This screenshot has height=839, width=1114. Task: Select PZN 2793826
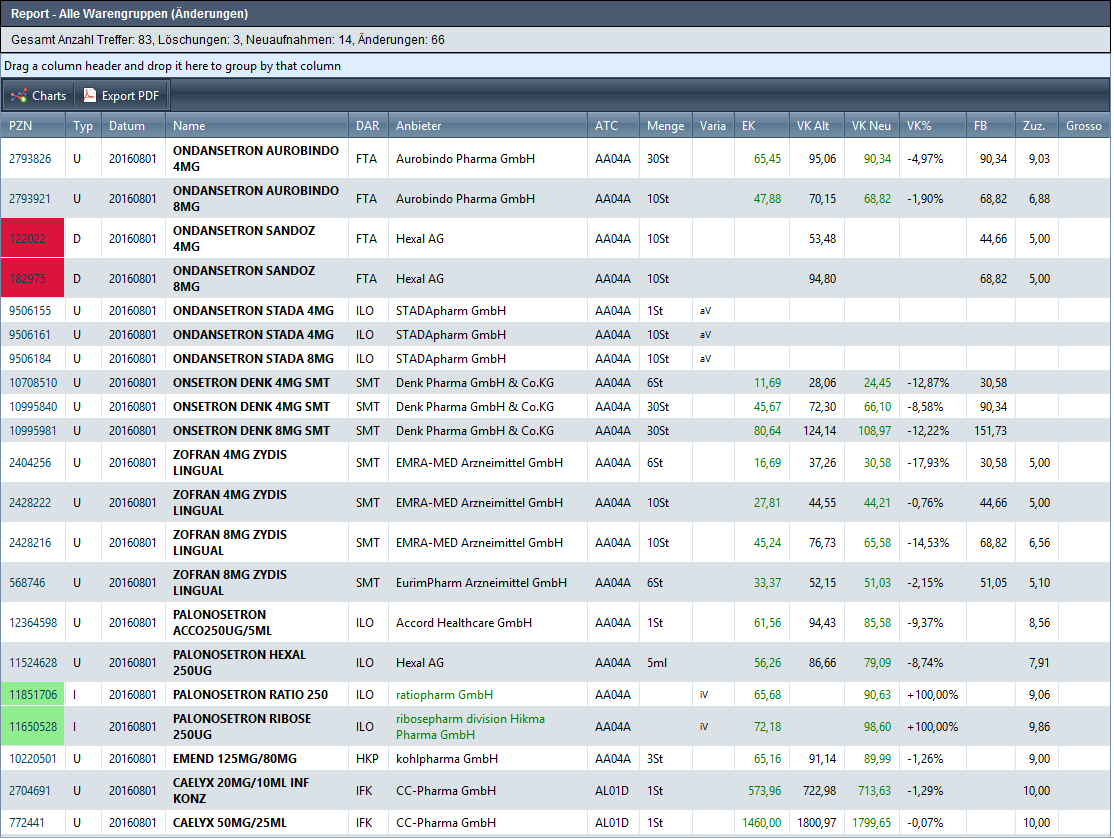click(30, 158)
